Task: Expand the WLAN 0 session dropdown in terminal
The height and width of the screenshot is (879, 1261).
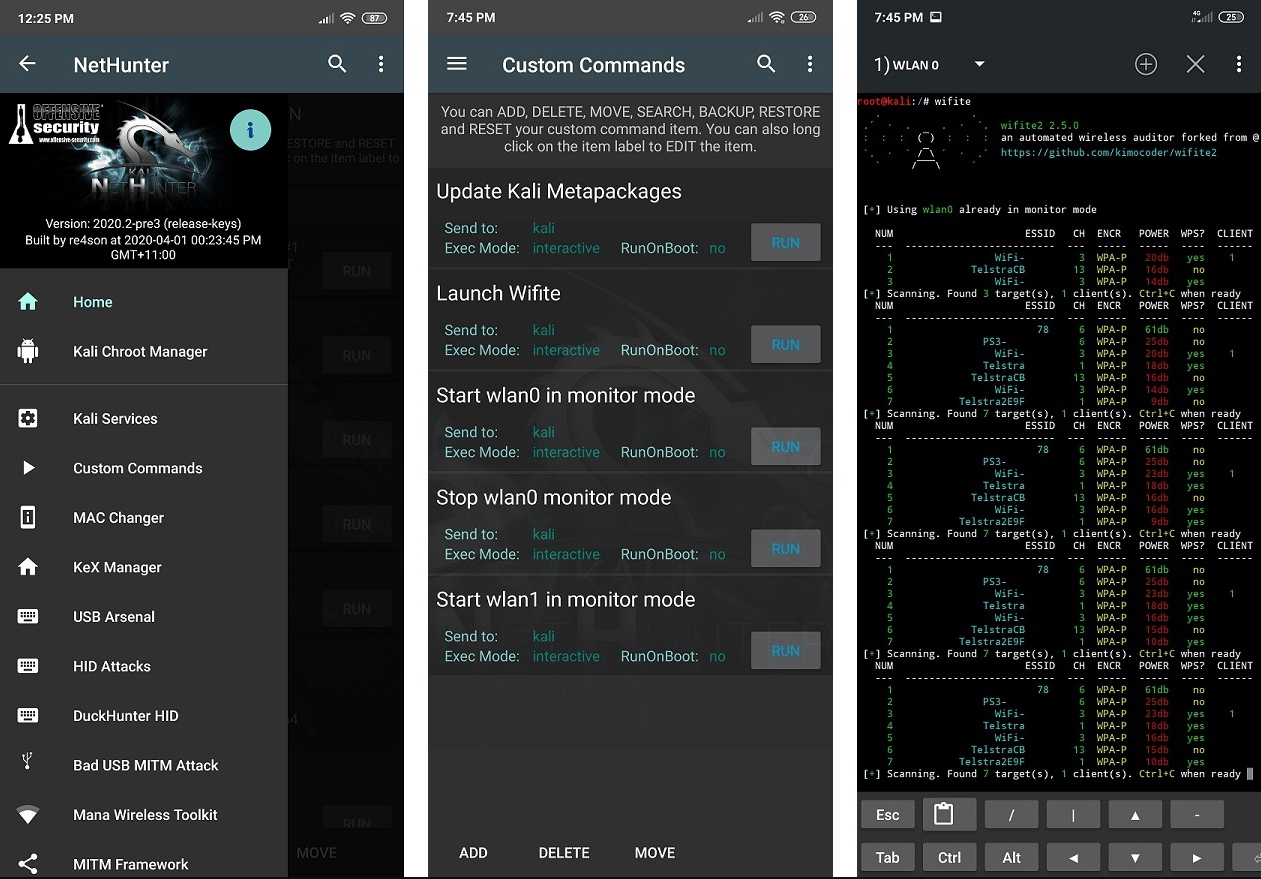Action: (x=979, y=64)
